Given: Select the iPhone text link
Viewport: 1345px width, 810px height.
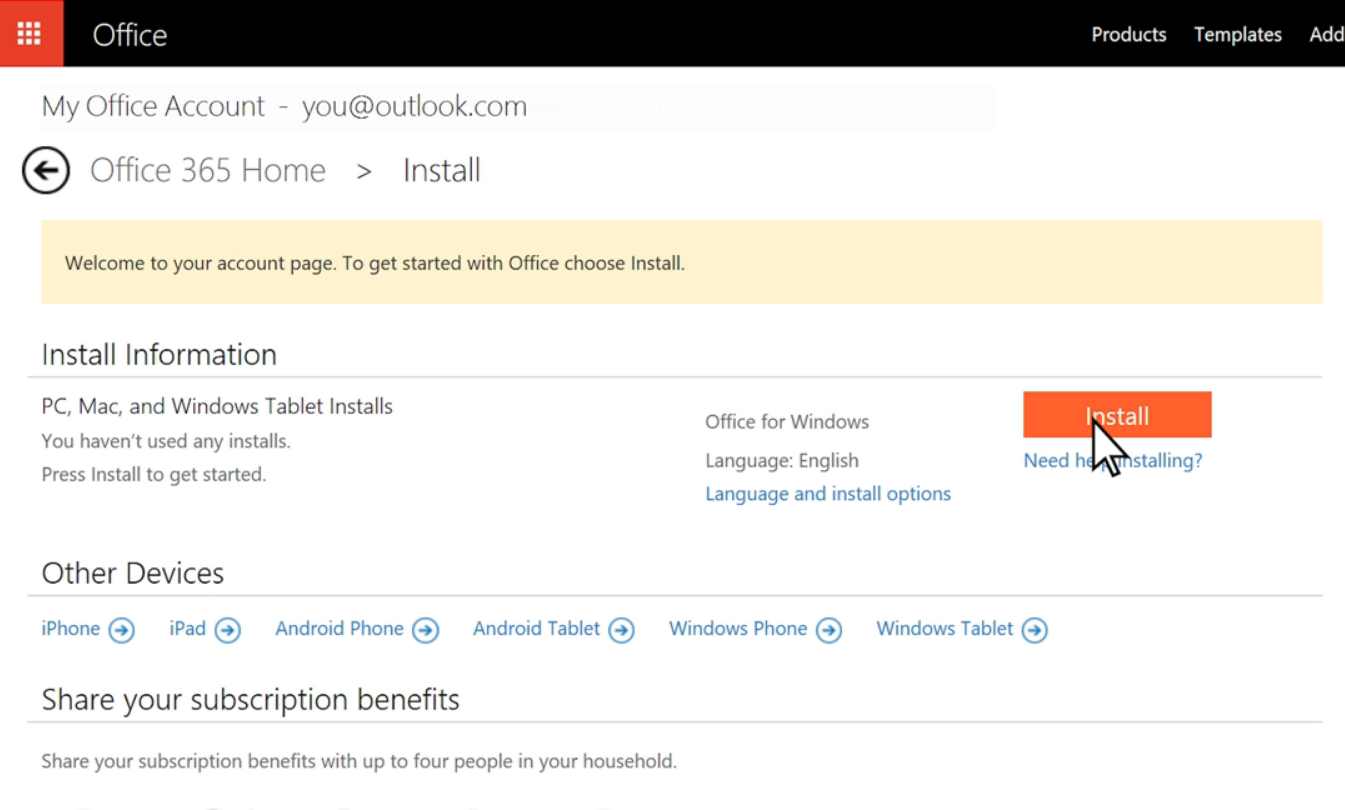Looking at the screenshot, I should click(70, 629).
